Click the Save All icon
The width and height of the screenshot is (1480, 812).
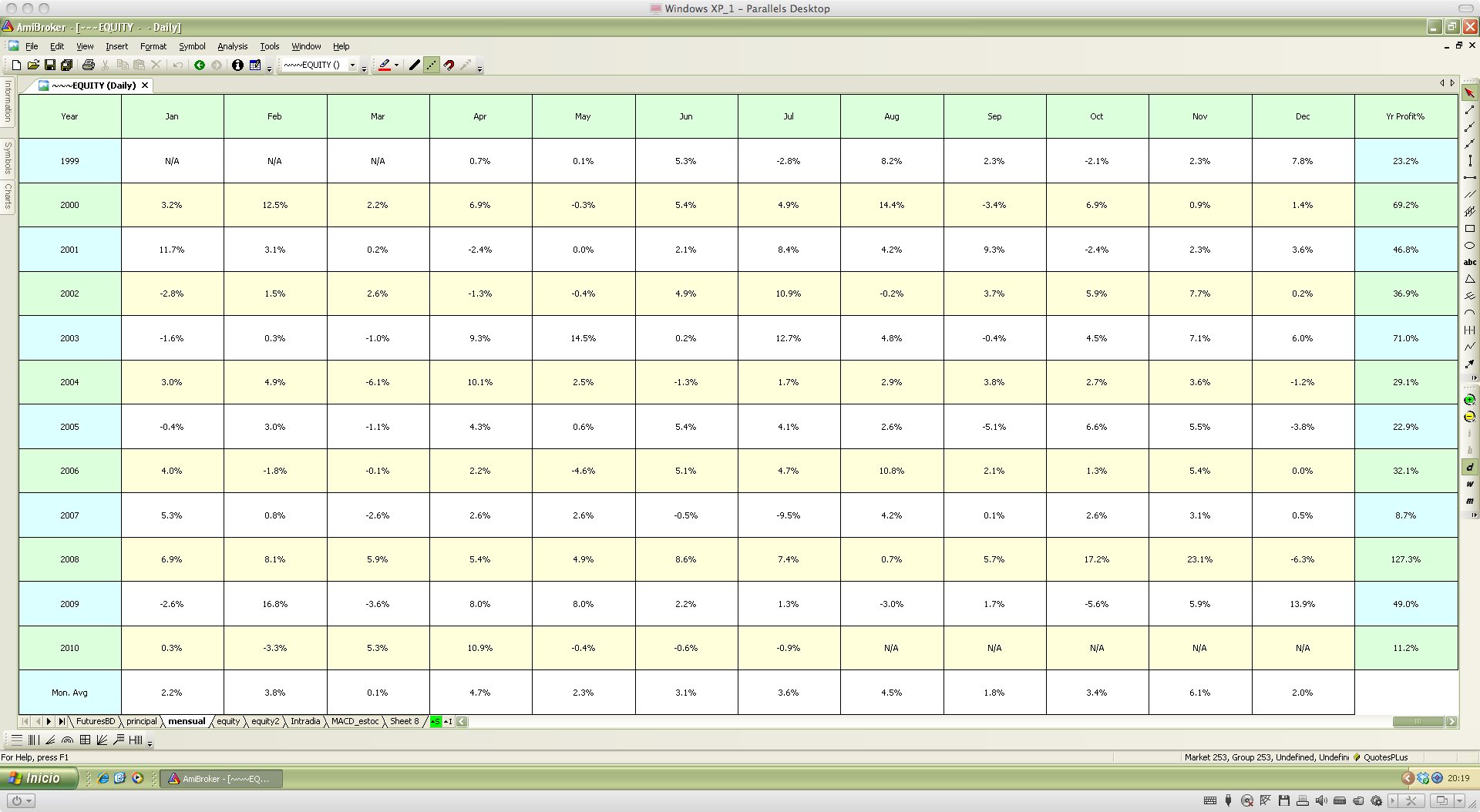67,65
